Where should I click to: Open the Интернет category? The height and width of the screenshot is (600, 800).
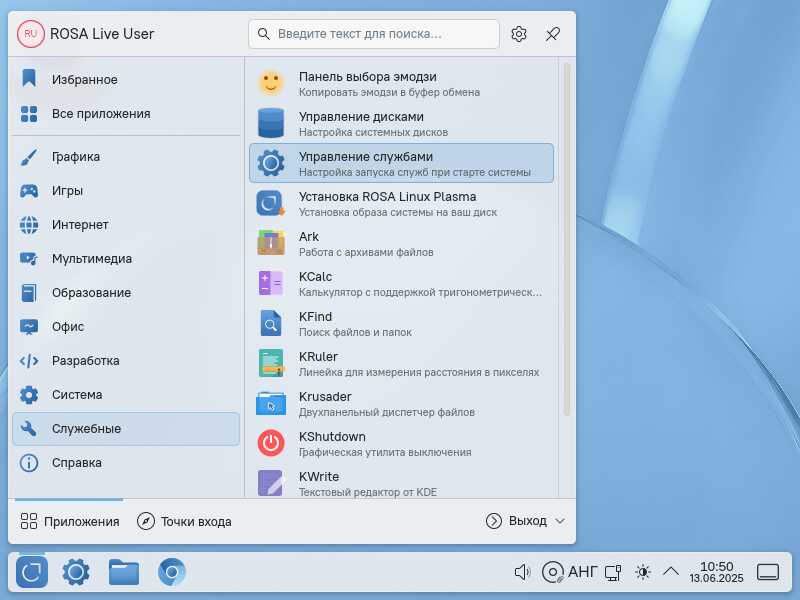126,224
